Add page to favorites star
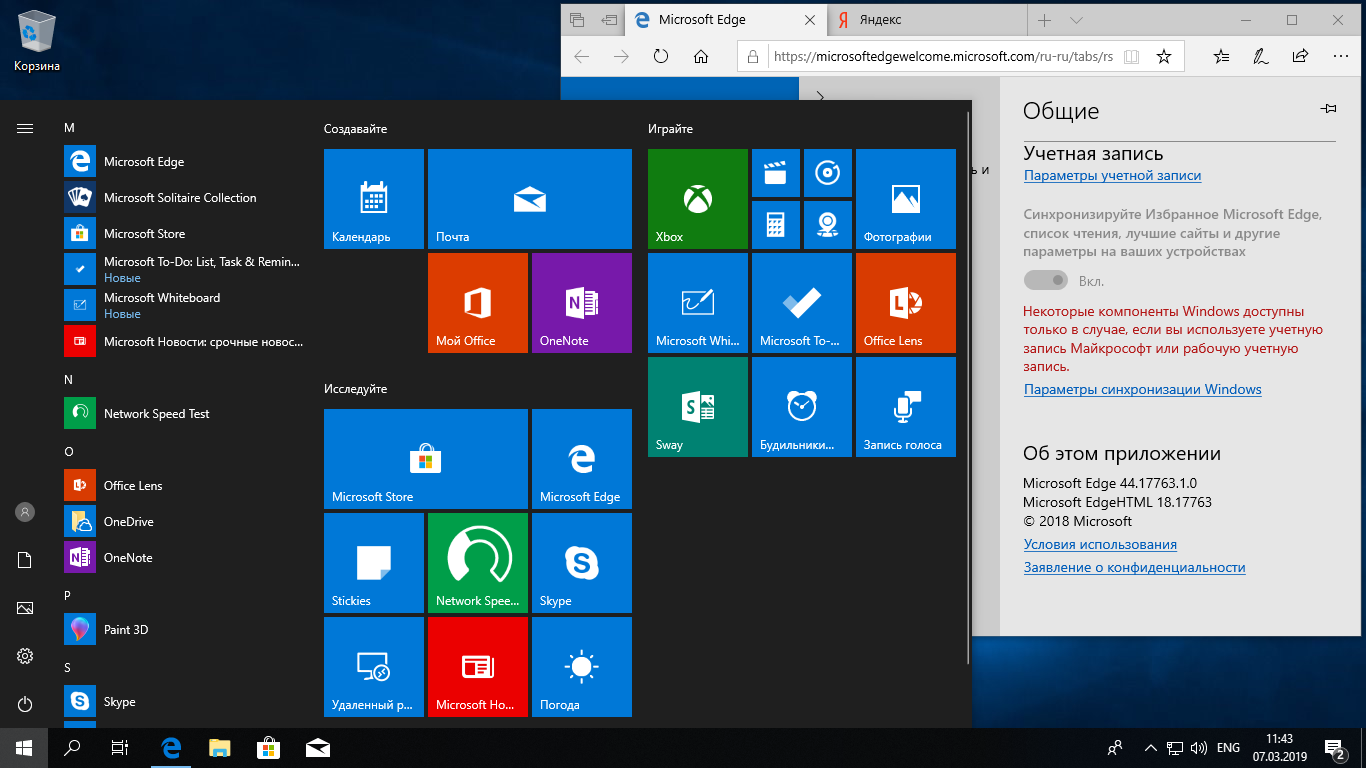The height and width of the screenshot is (768, 1366). (x=1164, y=57)
